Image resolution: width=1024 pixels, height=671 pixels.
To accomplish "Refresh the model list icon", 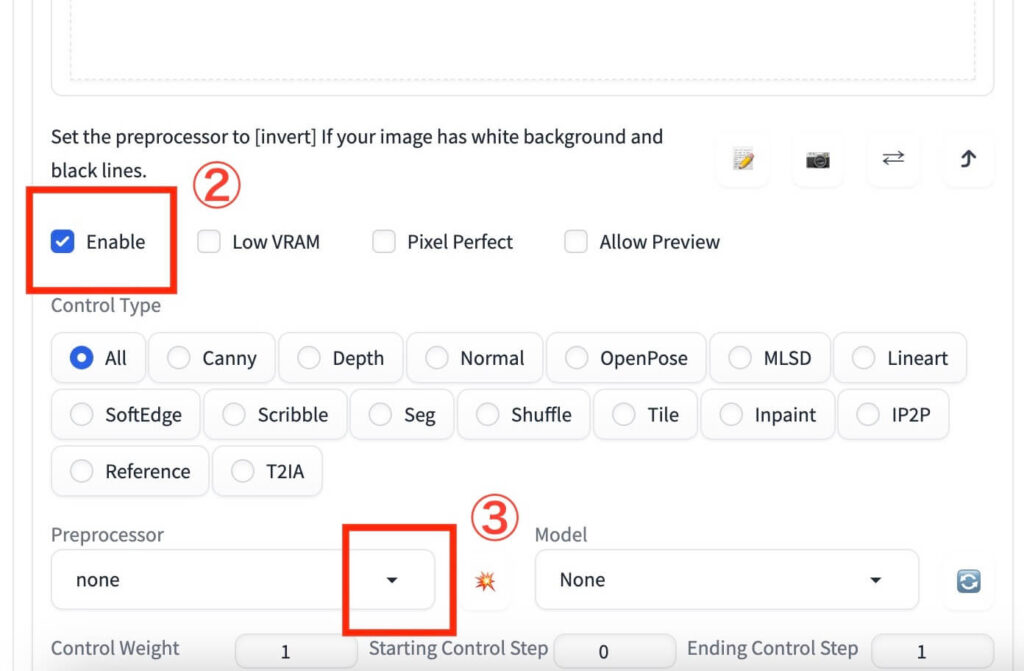I will (968, 581).
